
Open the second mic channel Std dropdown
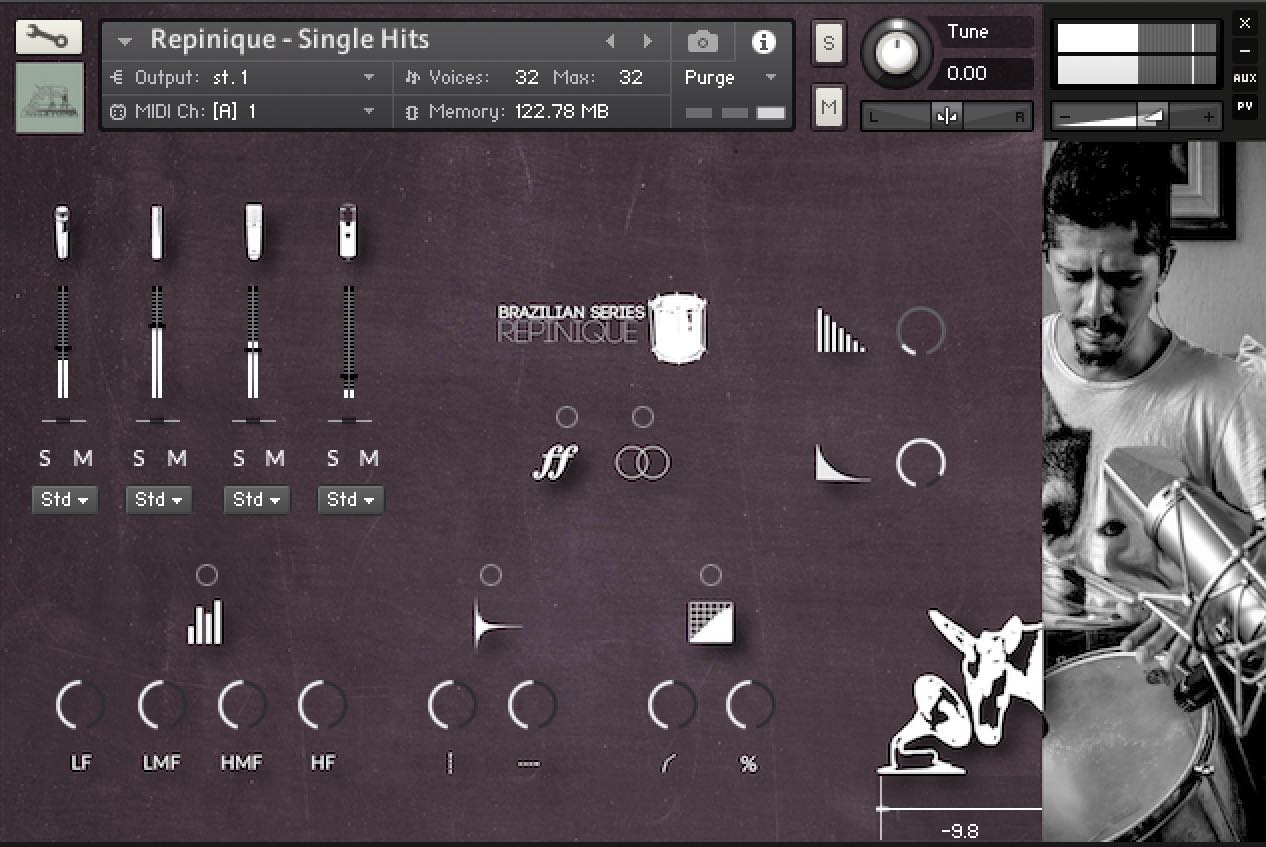point(159,499)
